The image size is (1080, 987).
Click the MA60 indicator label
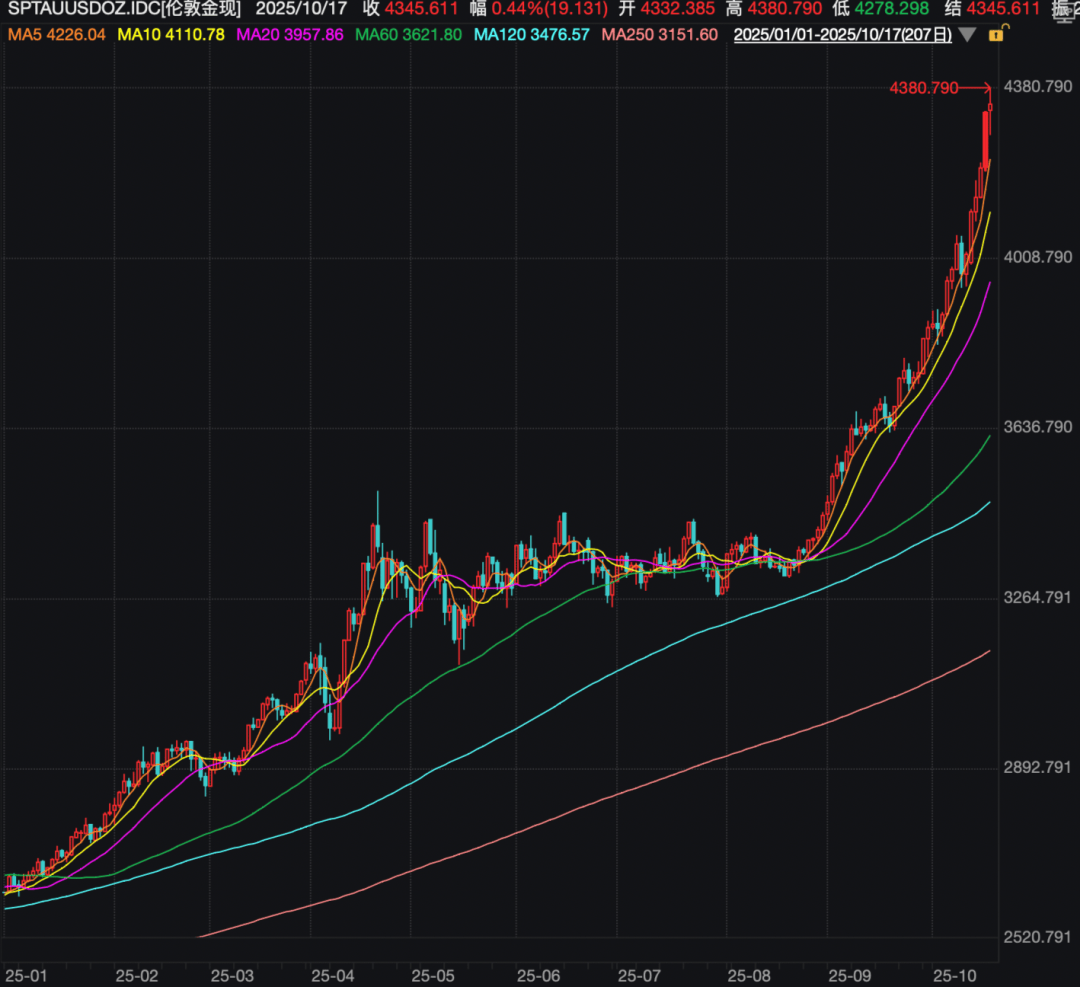pos(408,35)
